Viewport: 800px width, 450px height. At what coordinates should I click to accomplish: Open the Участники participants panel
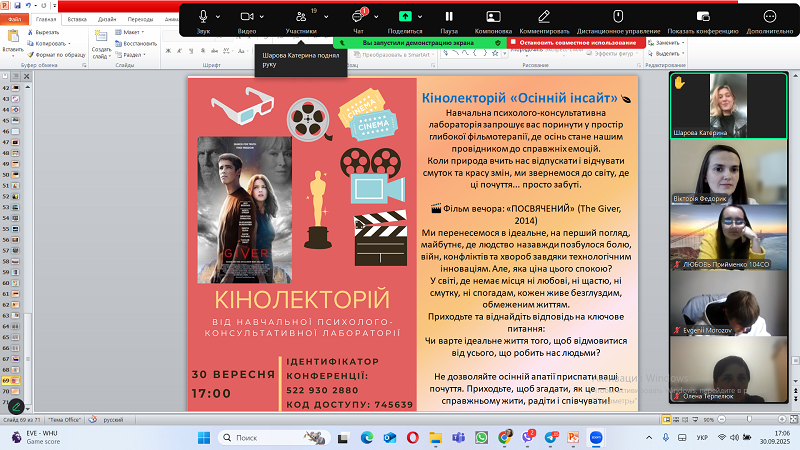301,17
